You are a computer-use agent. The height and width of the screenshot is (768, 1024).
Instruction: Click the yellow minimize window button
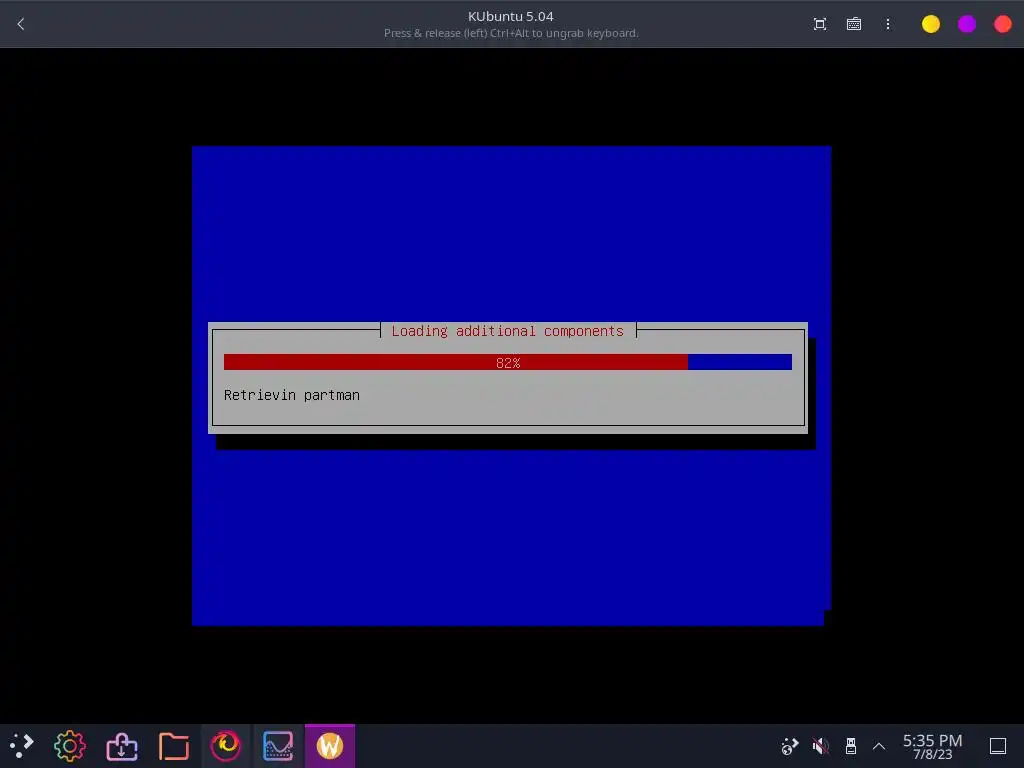(x=931, y=24)
